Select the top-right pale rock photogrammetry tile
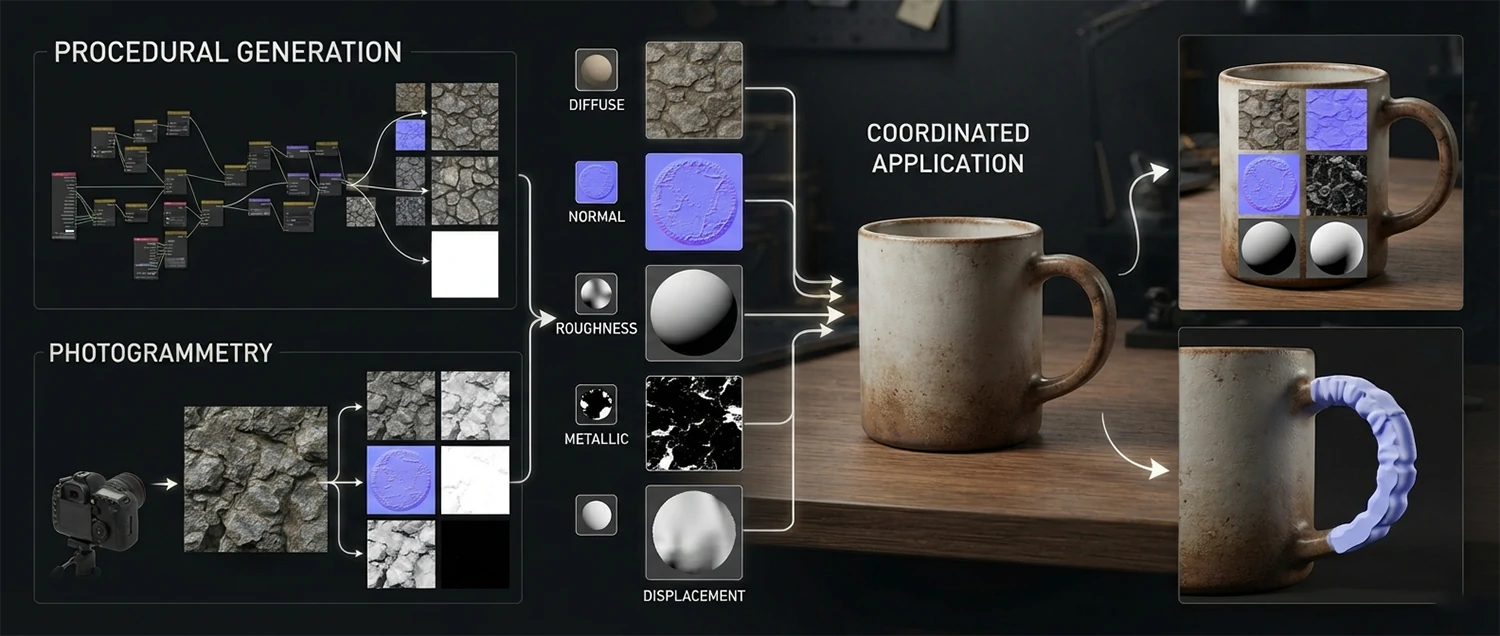The width and height of the screenshot is (1500, 636). coord(475,405)
